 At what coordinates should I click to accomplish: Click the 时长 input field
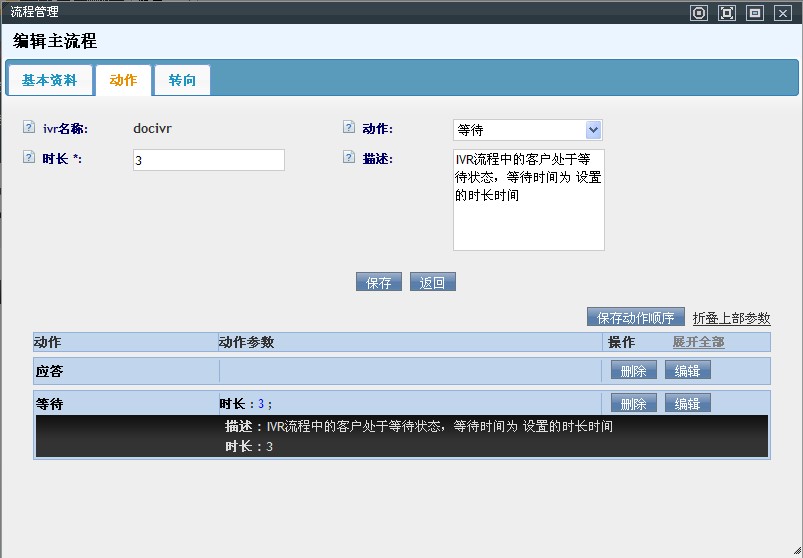click(208, 160)
